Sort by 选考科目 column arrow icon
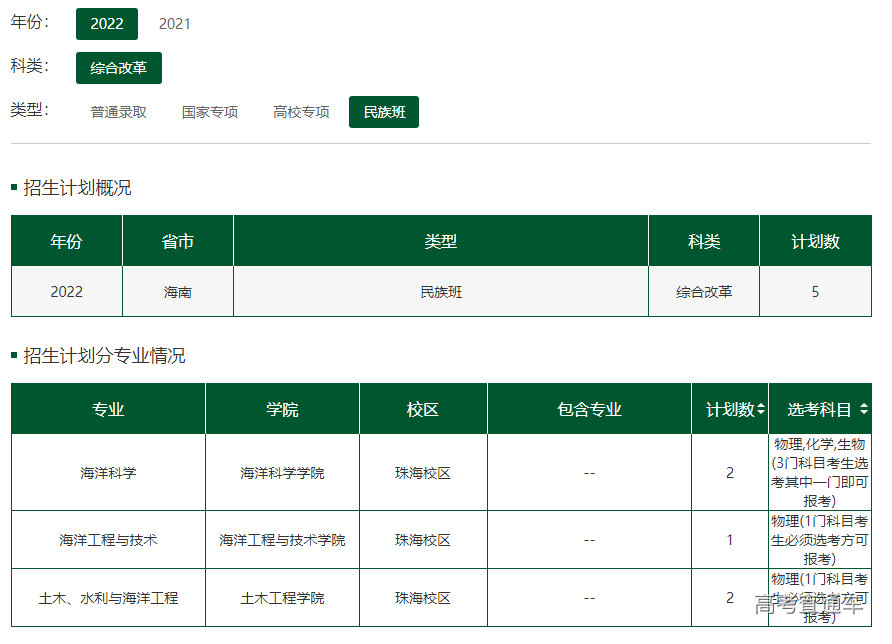Image resolution: width=892 pixels, height=644 pixels. pyautogui.click(x=863, y=409)
